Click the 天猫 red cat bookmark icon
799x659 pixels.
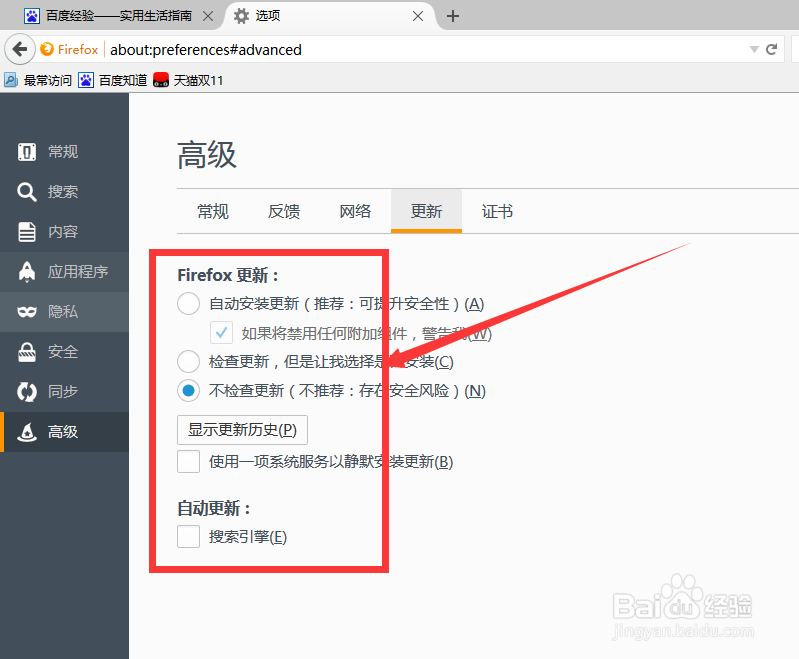(161, 80)
